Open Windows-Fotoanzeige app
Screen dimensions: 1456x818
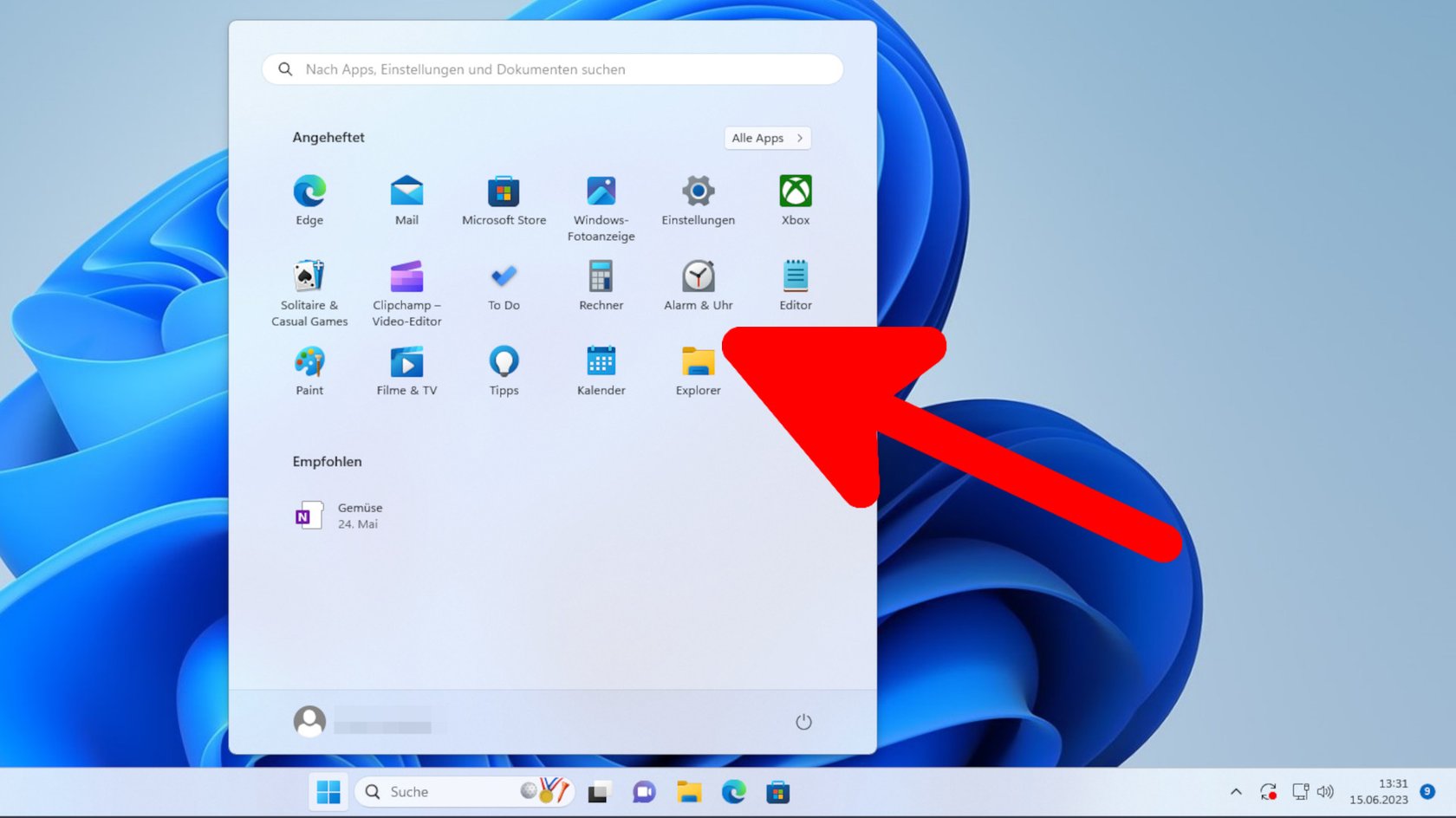[x=601, y=208]
